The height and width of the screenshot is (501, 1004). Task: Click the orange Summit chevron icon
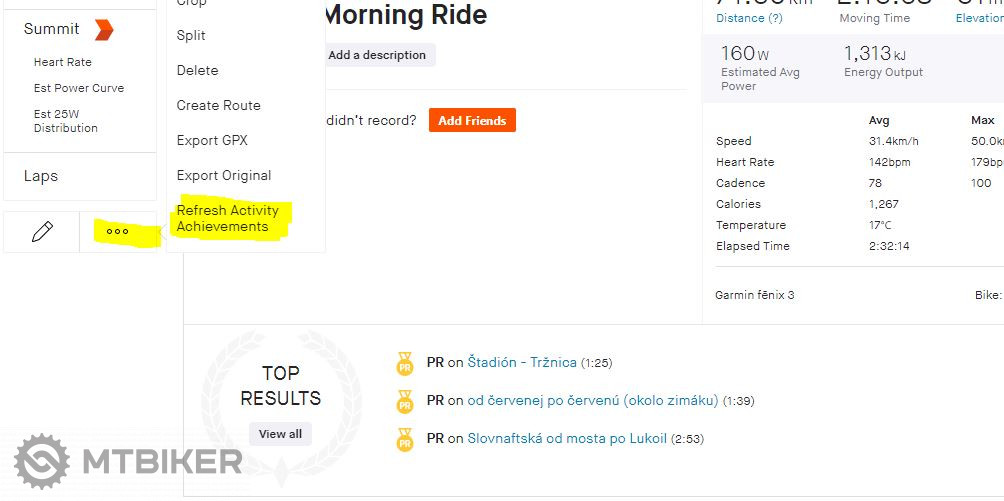point(104,30)
